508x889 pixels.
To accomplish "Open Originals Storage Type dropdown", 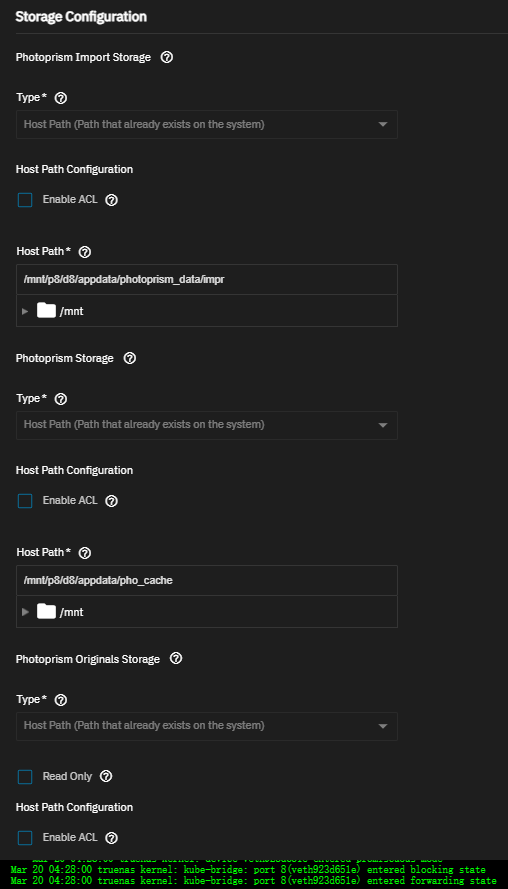I will [207, 726].
